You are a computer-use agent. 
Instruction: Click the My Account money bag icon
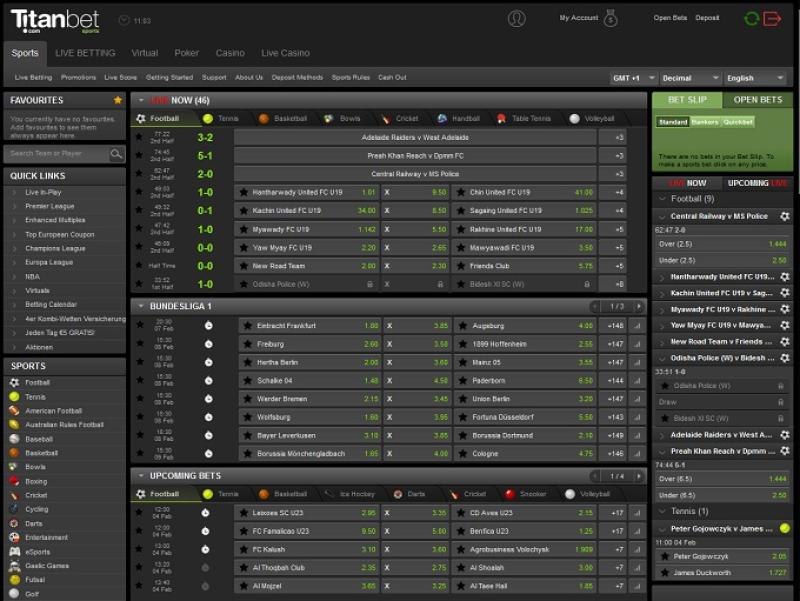point(610,19)
